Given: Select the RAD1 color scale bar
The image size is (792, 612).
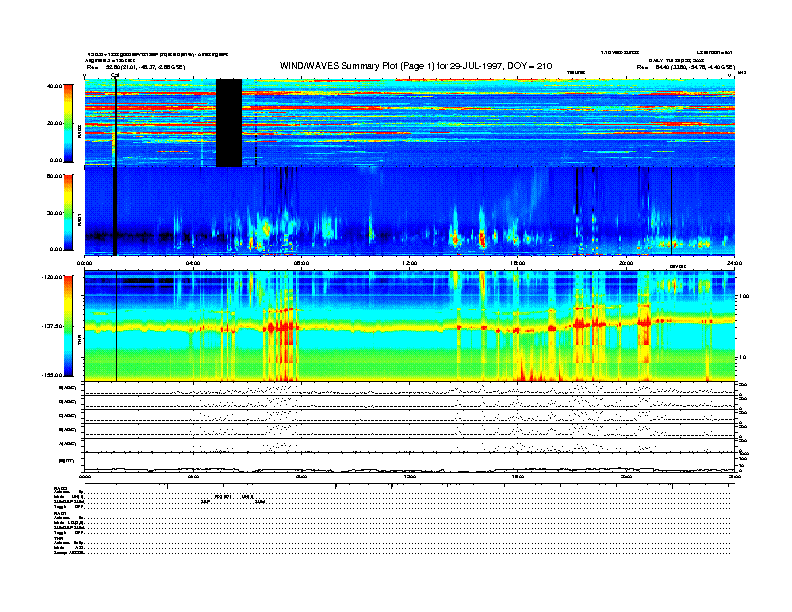Looking at the screenshot, I should click(x=68, y=213).
